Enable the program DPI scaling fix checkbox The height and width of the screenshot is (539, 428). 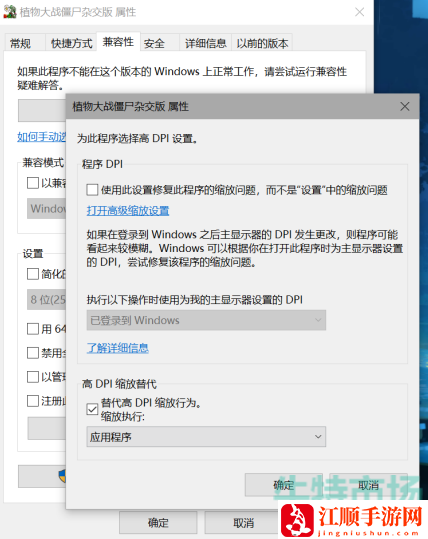tap(92, 190)
